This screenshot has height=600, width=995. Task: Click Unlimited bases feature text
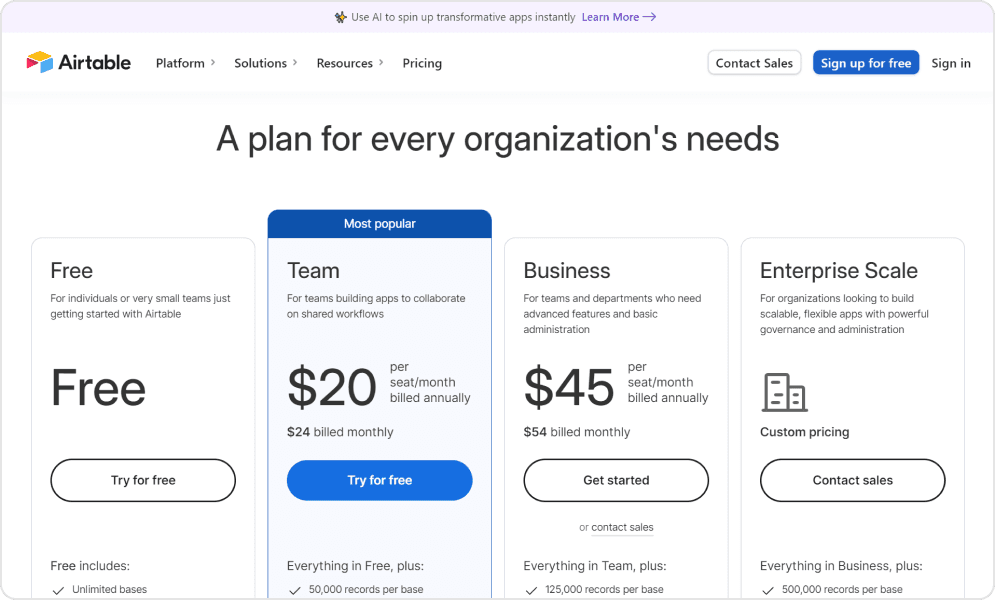(110, 589)
